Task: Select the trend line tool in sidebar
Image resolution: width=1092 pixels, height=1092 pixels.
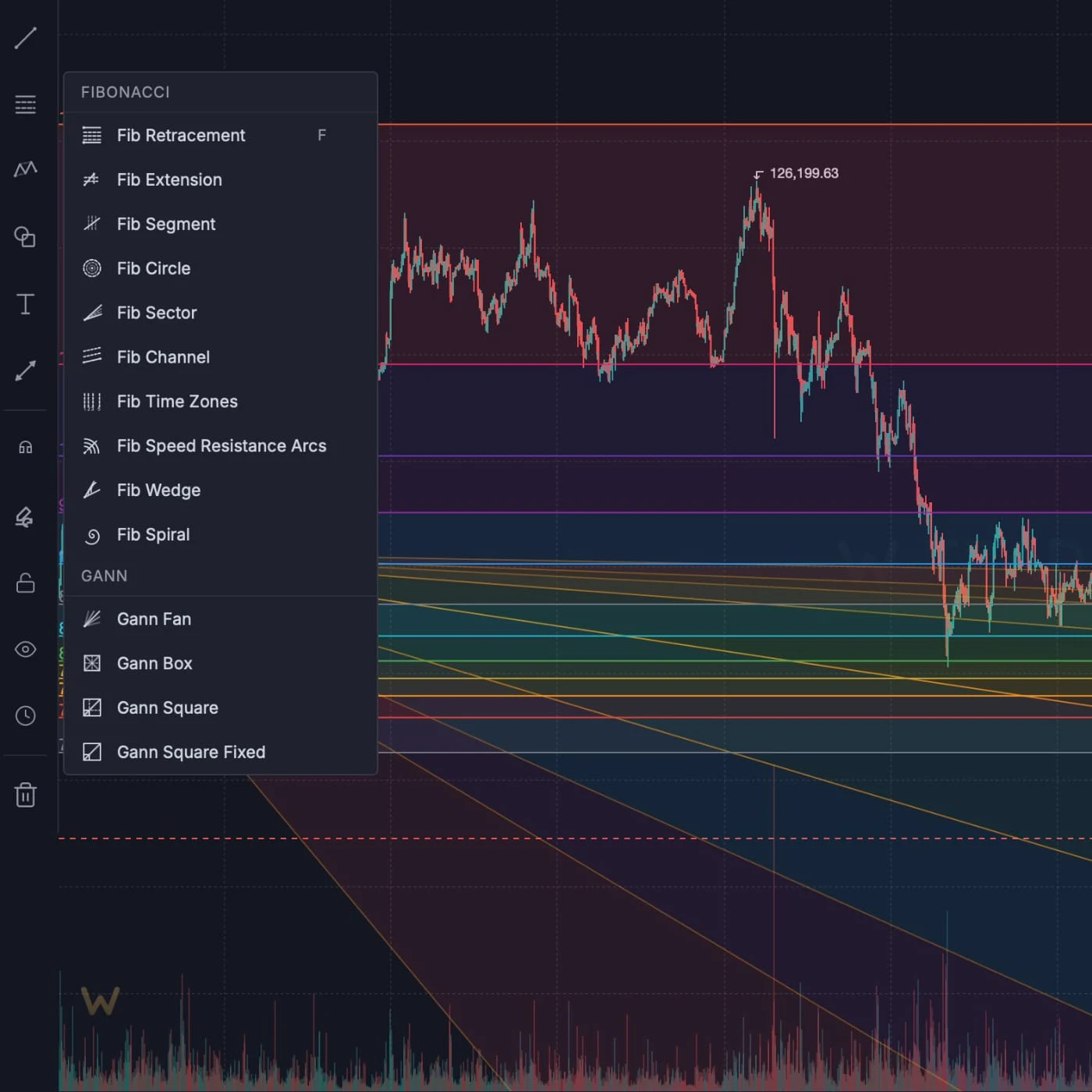Action: click(25, 37)
